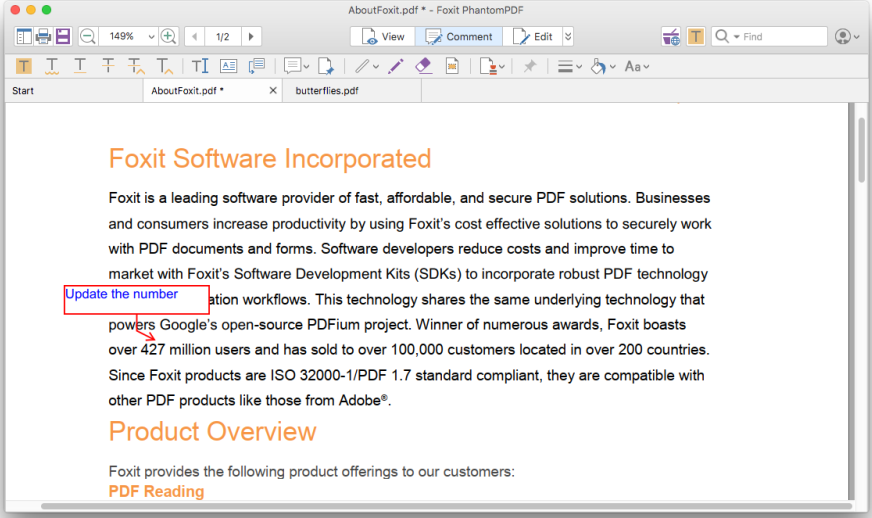Image resolution: width=872 pixels, height=518 pixels.
Task: Select the Underline text tool
Action: click(x=80, y=66)
